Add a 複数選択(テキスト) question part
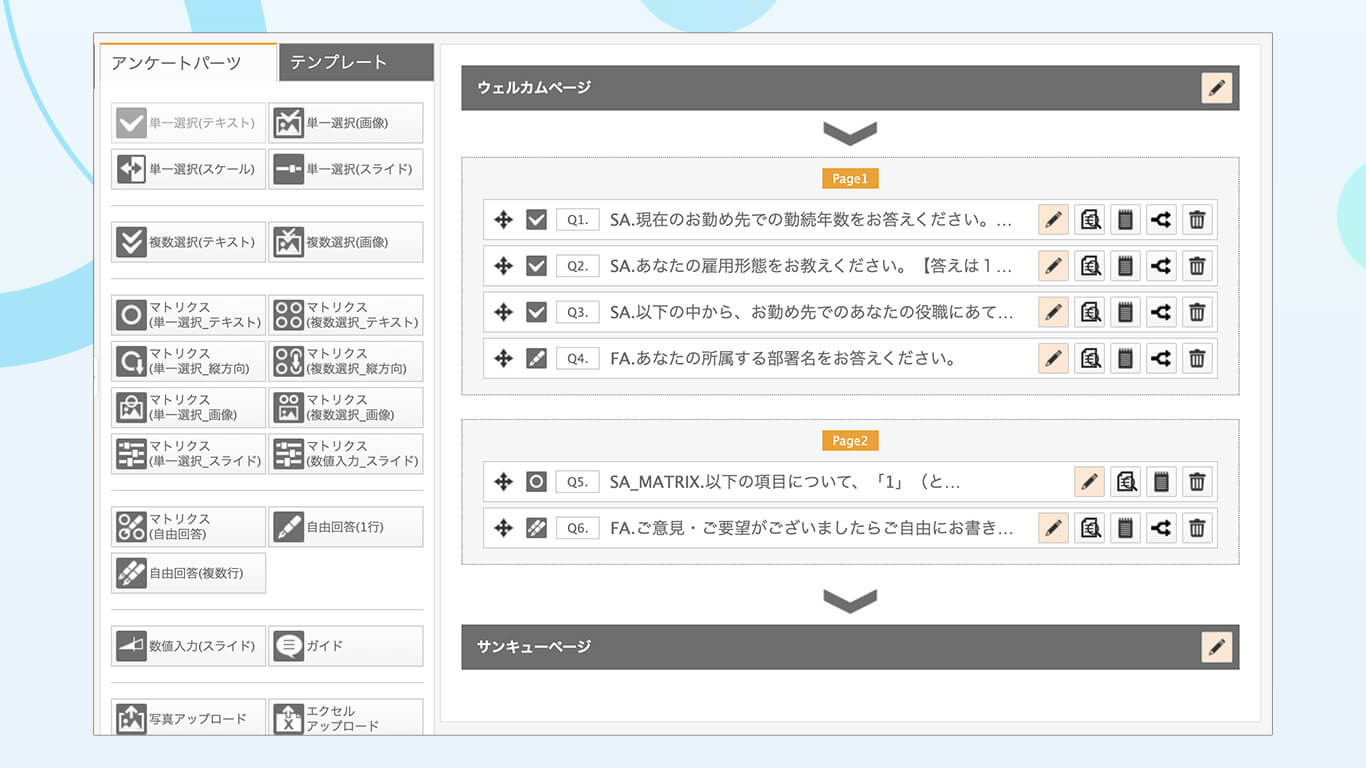 point(189,242)
